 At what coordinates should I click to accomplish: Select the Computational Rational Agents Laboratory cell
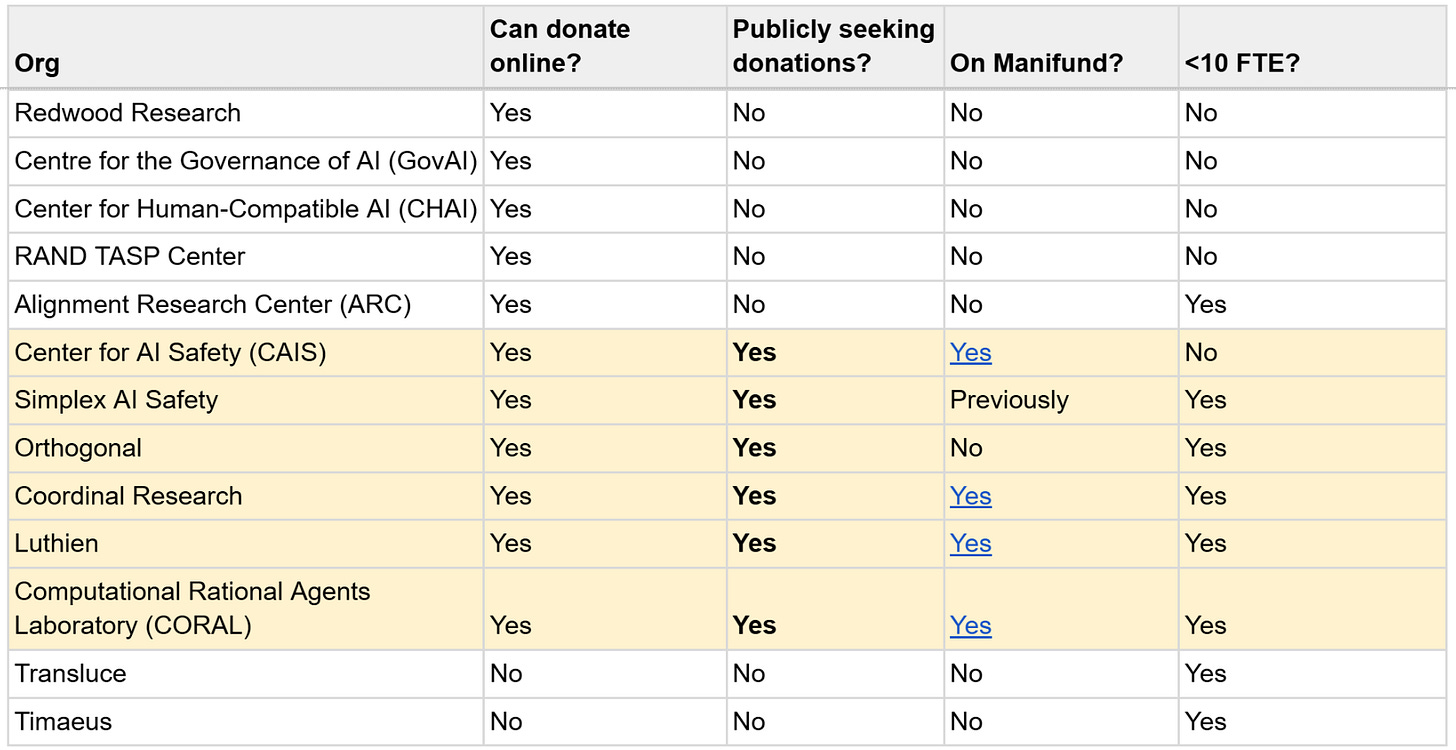click(x=245, y=609)
